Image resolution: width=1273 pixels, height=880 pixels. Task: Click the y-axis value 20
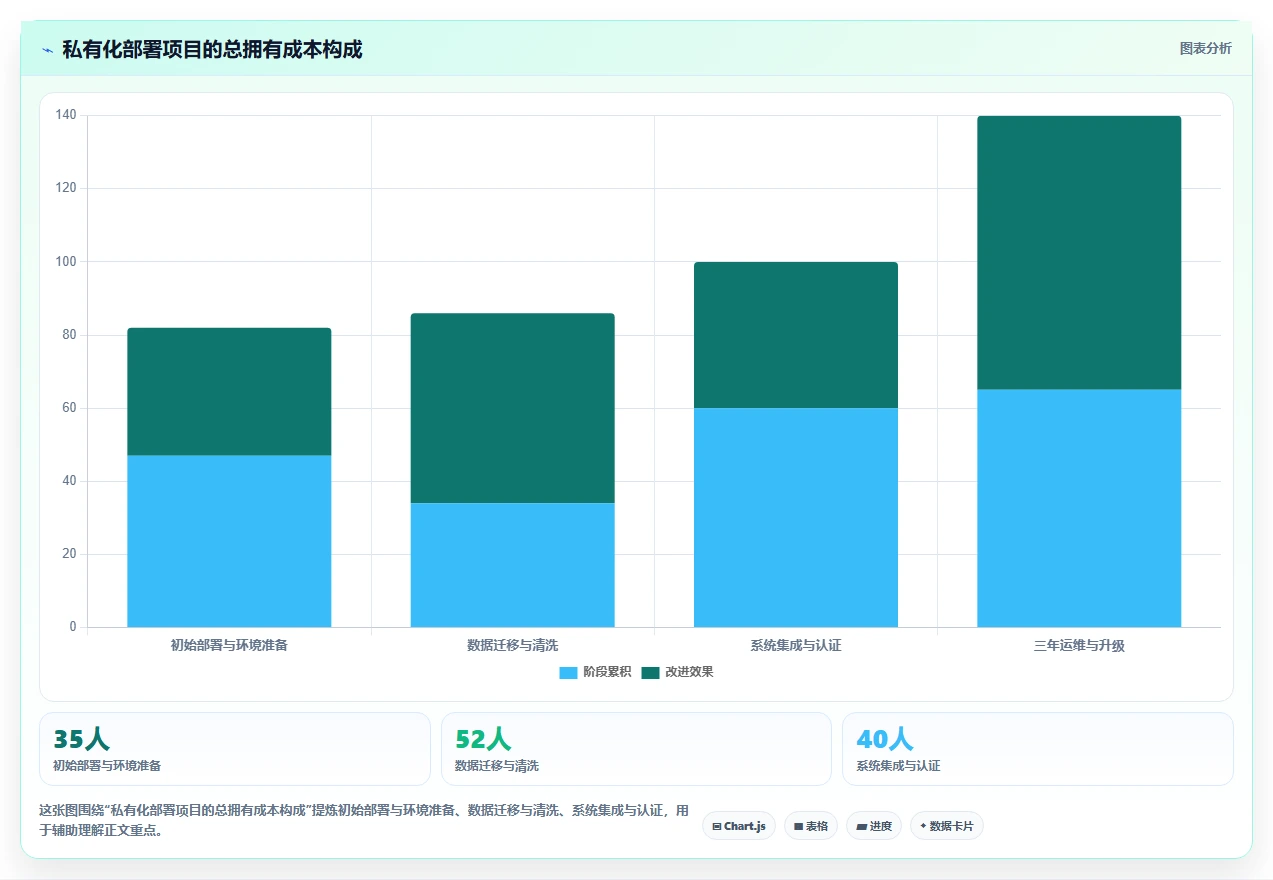pos(71,554)
